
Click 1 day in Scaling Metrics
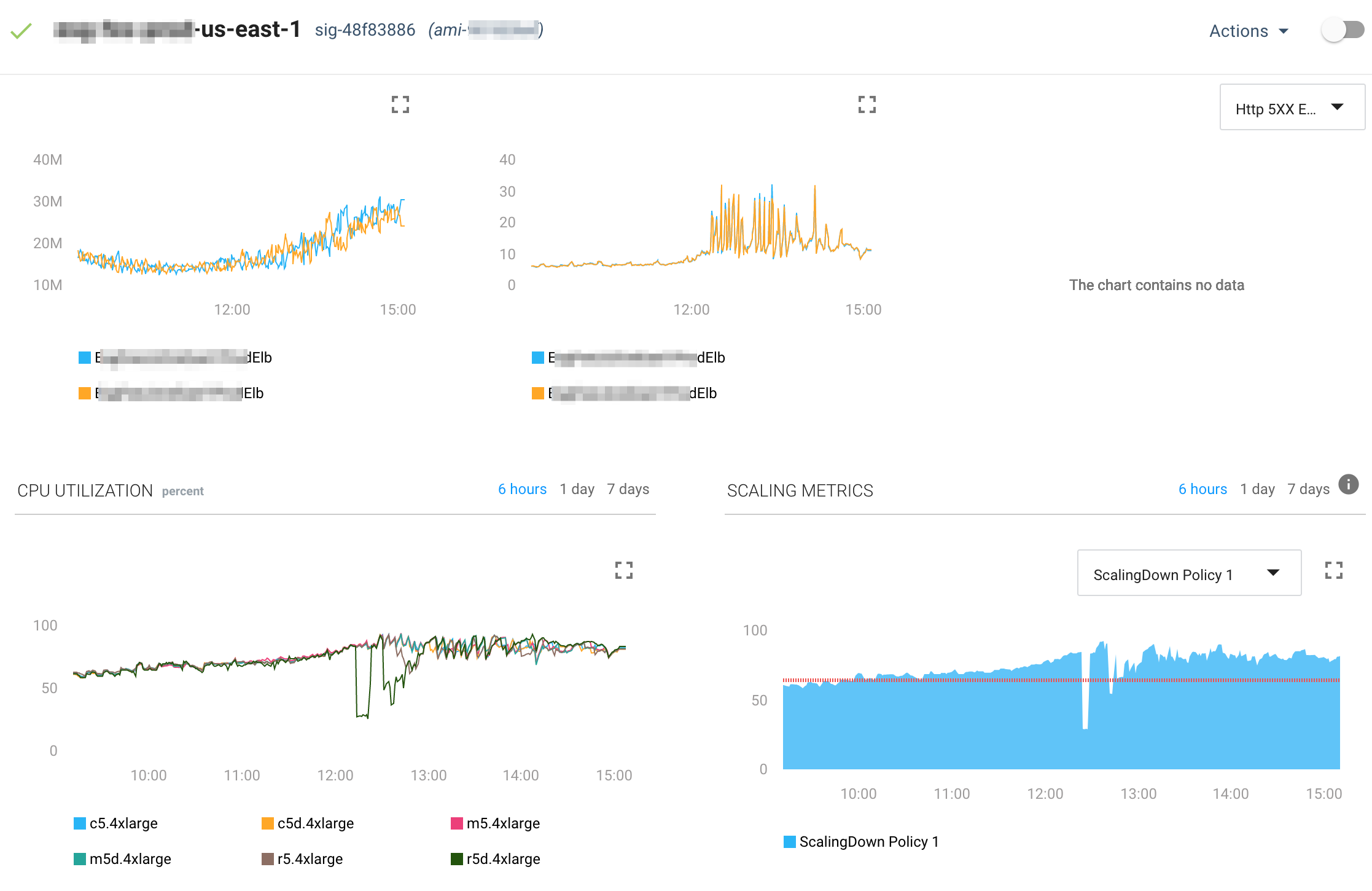(1257, 489)
